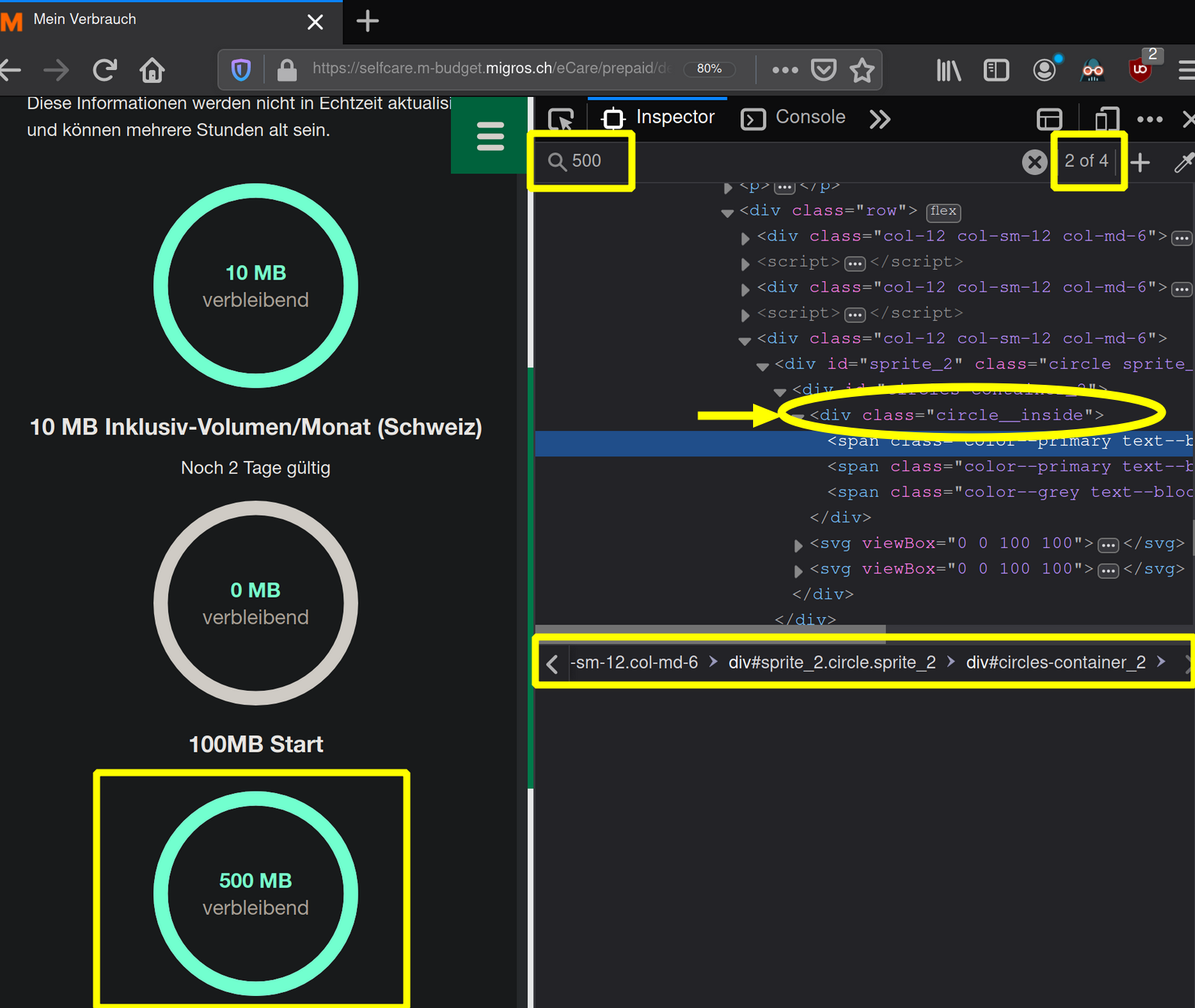Expand first script element node

pos(745,264)
